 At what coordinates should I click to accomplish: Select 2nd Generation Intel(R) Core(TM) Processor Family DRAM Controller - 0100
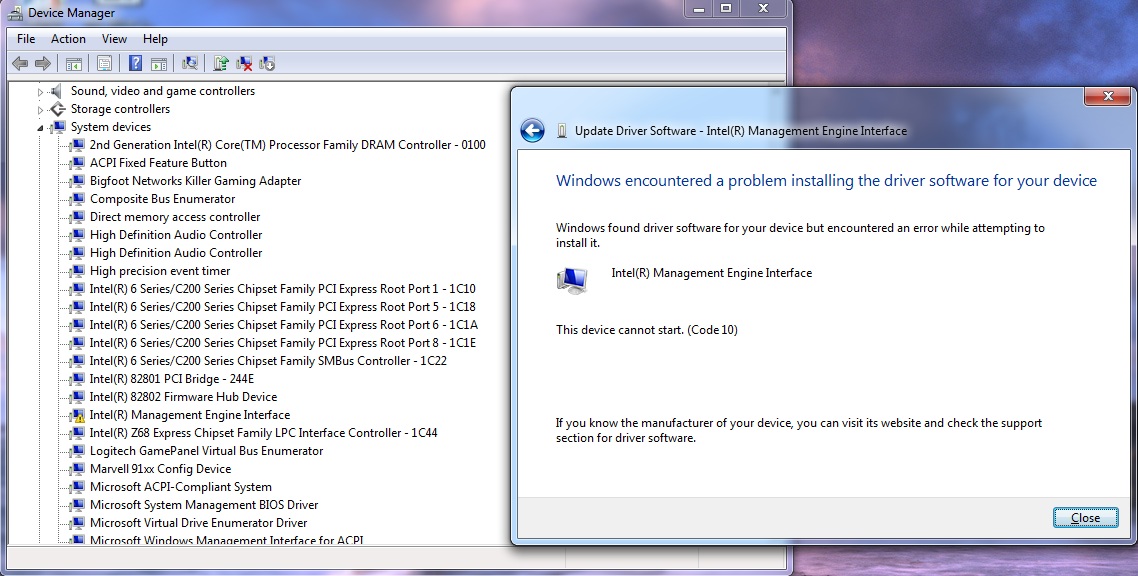(x=287, y=145)
